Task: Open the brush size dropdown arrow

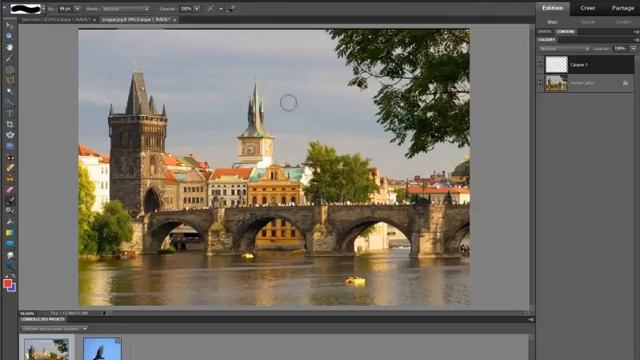Action: coord(77,9)
